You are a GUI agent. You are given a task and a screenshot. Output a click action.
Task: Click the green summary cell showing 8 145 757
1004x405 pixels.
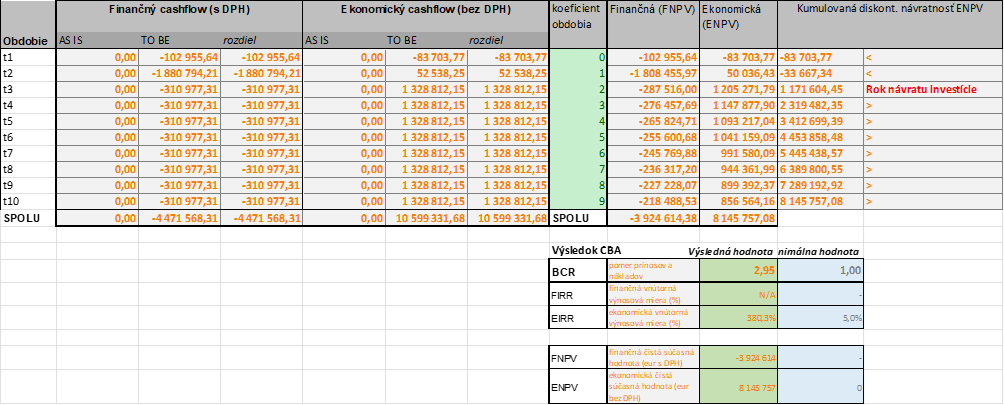(738, 386)
